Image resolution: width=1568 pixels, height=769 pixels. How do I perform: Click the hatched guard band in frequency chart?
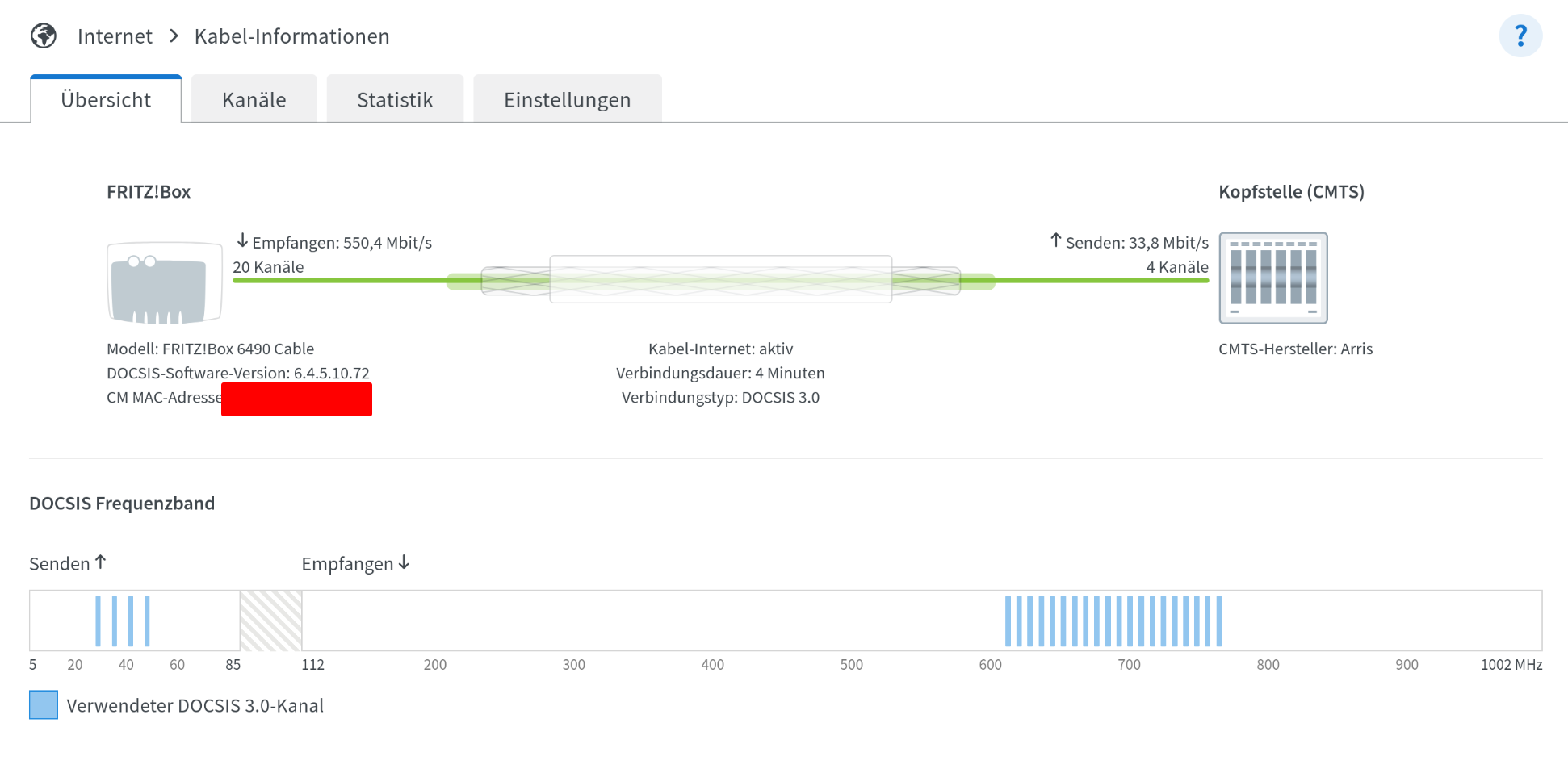pyautogui.click(x=270, y=621)
